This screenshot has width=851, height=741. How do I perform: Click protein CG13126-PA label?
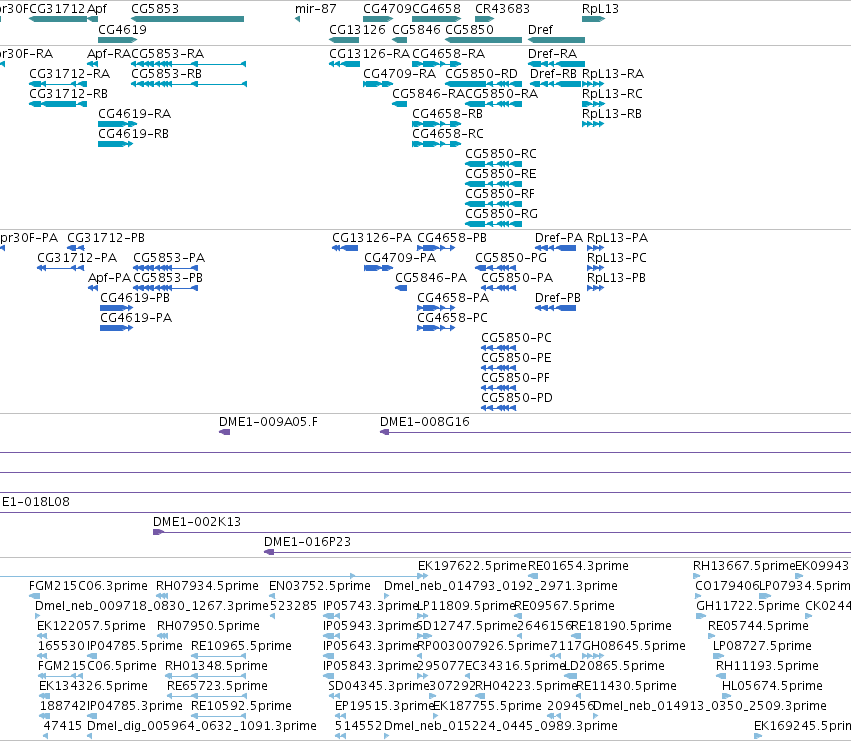(372, 238)
